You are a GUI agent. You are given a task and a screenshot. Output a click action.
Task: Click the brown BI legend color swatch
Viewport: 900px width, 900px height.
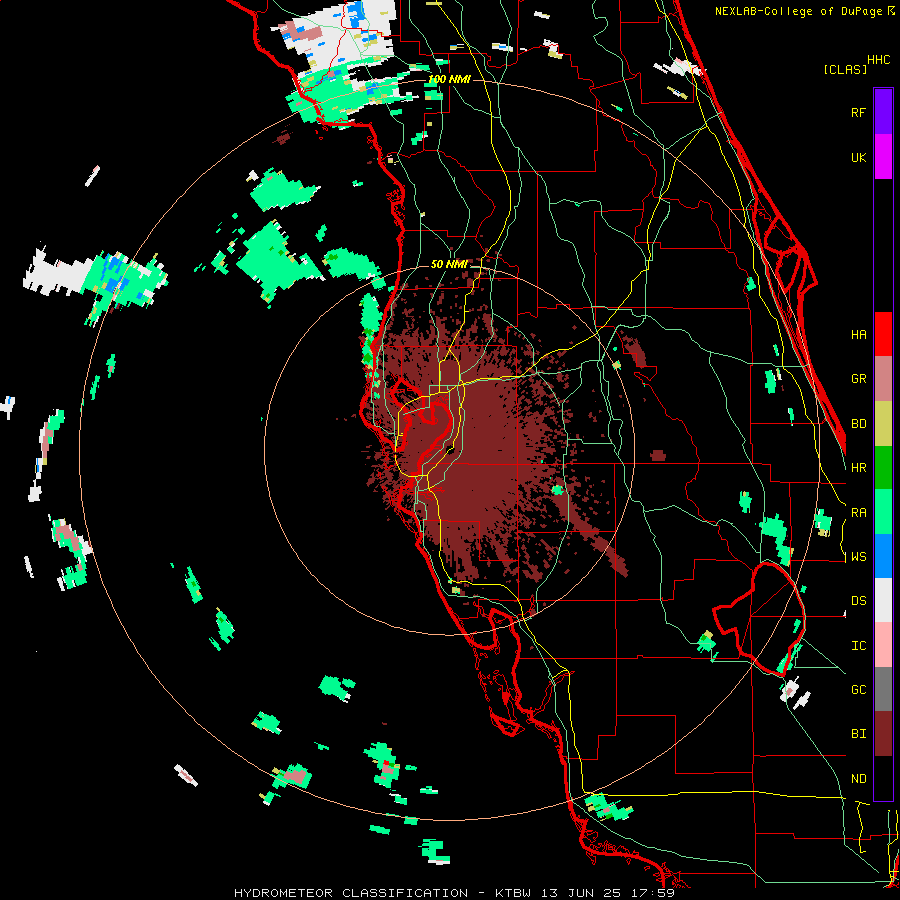[x=883, y=734]
